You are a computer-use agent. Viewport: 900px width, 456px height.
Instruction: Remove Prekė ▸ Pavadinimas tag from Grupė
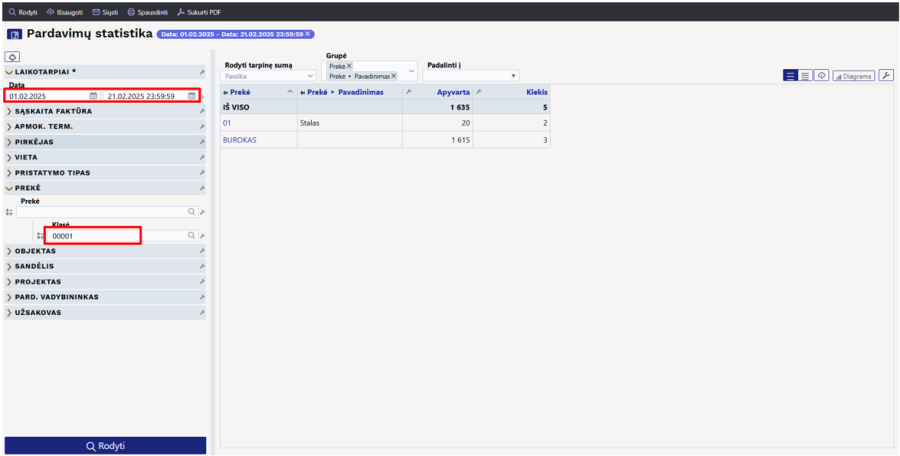click(x=394, y=76)
